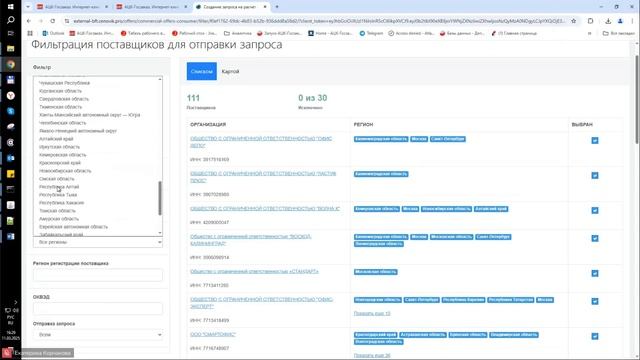Show 26 more regions for 'СМАРТОФИС'
640x360 pixels.
tap(372, 356)
